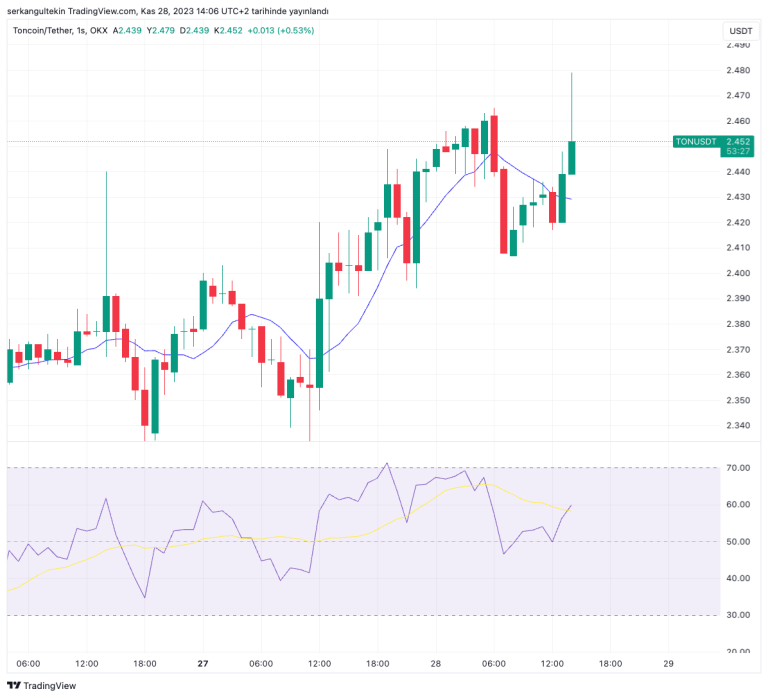
Task: Click the RSI peak above the 70 line
Action: click(x=387, y=464)
